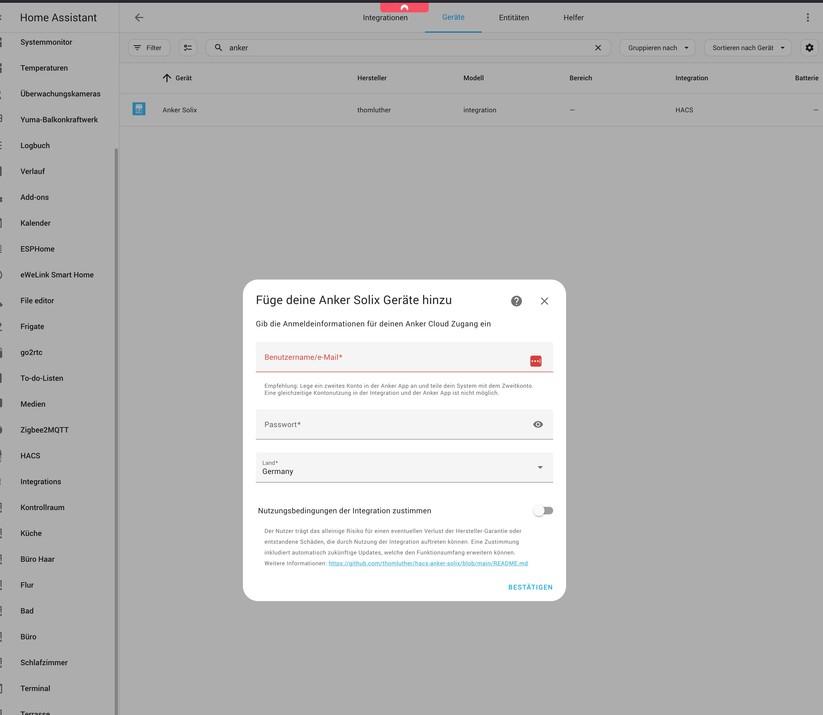The height and width of the screenshot is (715, 823).
Task: Open the three-dot overflow menu
Action: tap(807, 17)
